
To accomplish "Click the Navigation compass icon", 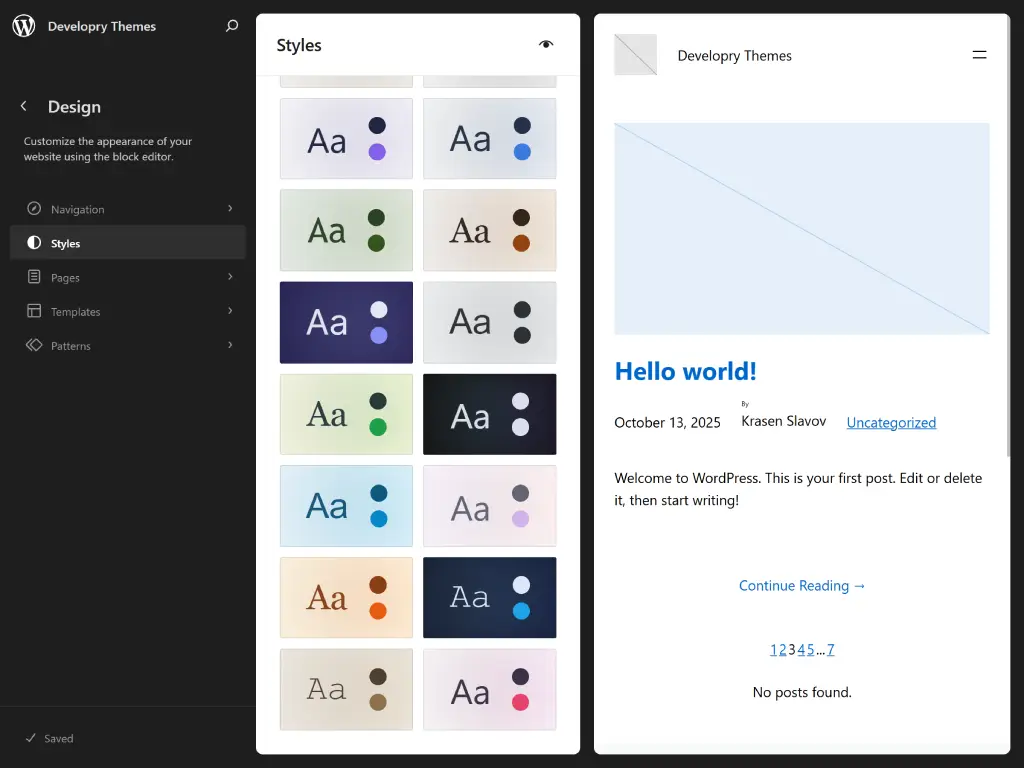I will point(34,209).
